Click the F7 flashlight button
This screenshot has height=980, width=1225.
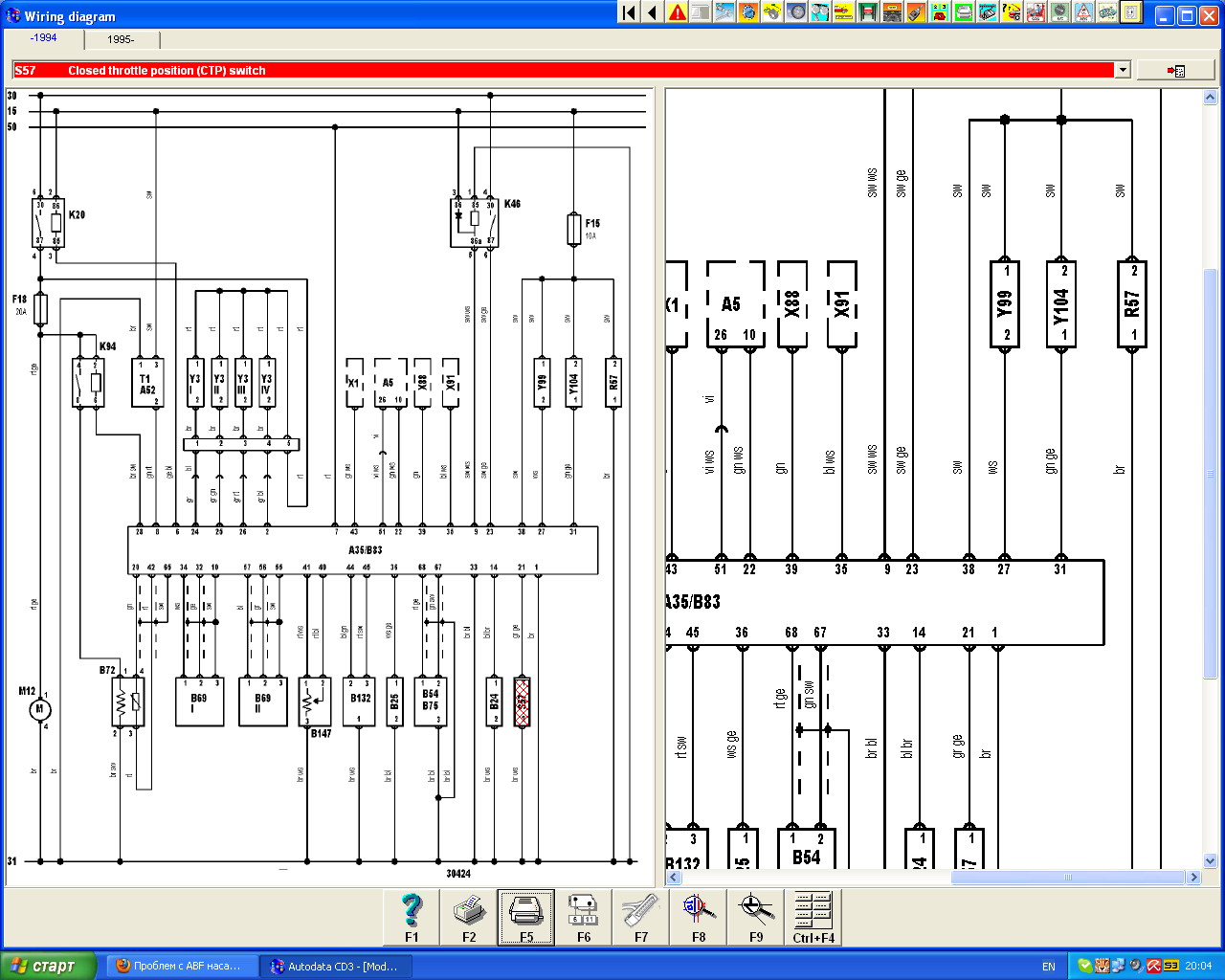coord(641,917)
